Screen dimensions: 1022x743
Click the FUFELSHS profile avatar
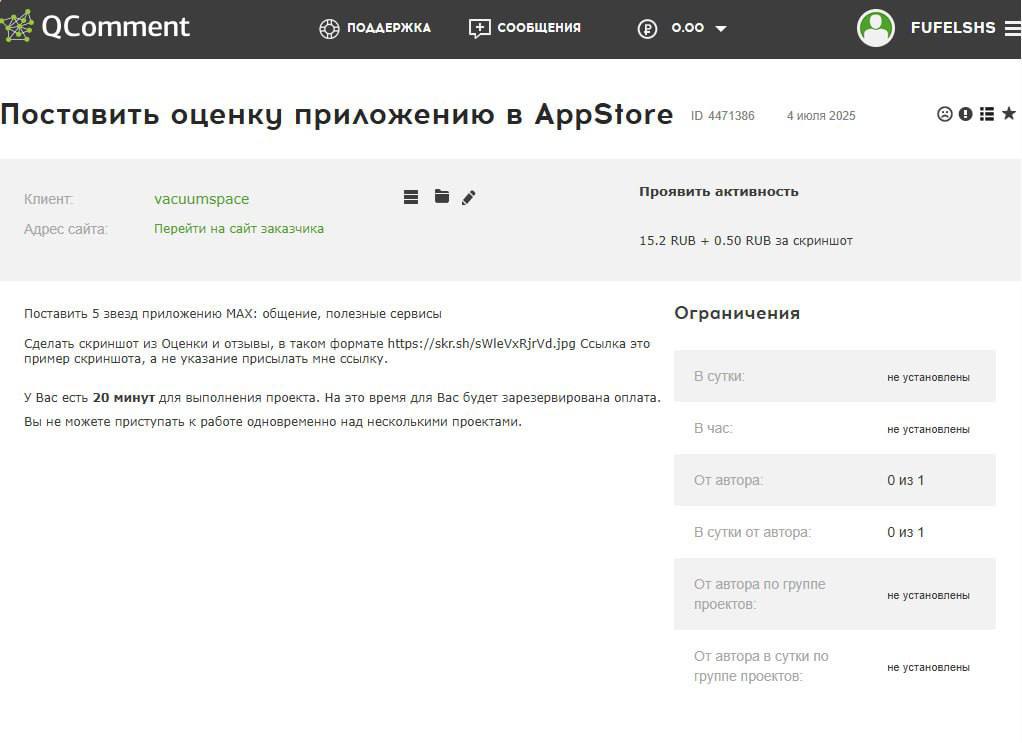click(876, 28)
